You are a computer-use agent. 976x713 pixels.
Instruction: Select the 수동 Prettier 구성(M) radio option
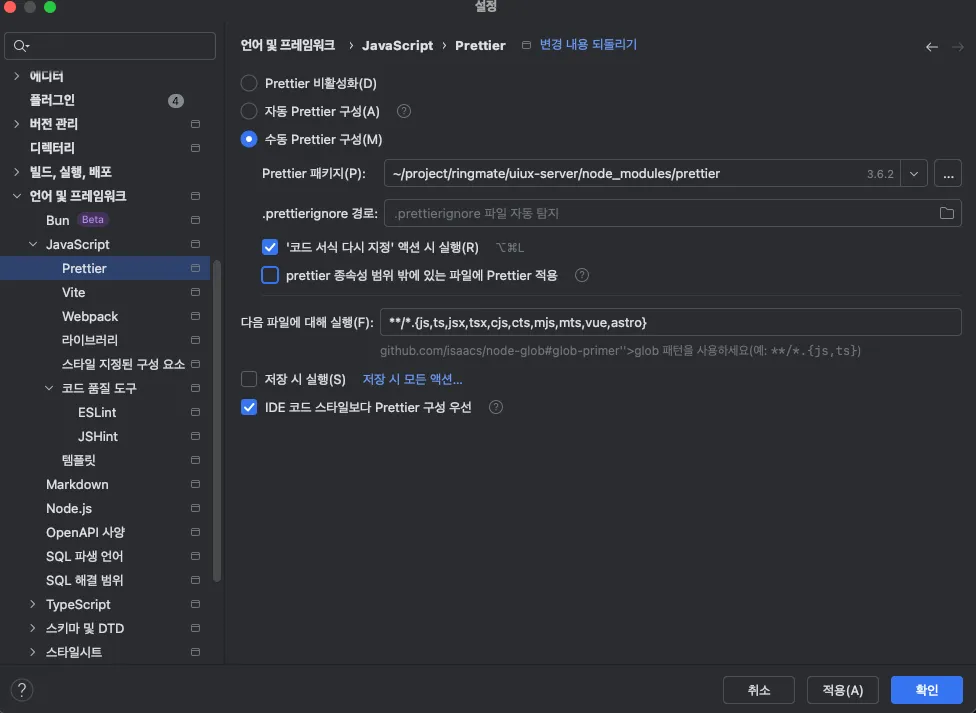(x=249, y=139)
